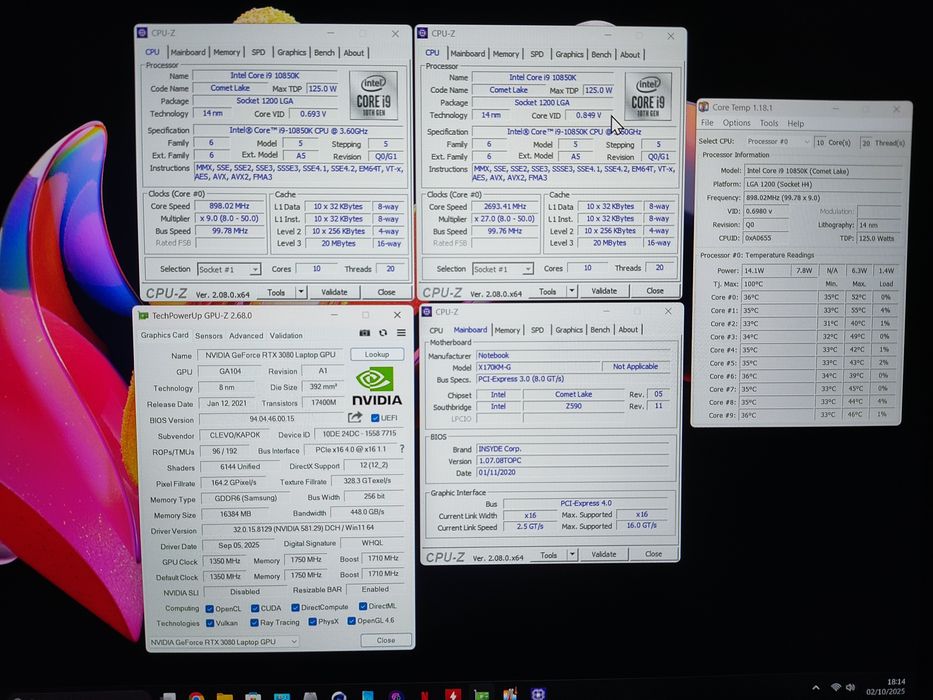933x700 pixels.
Task: Open the Options menu in Core Temp
Action: tap(737, 123)
